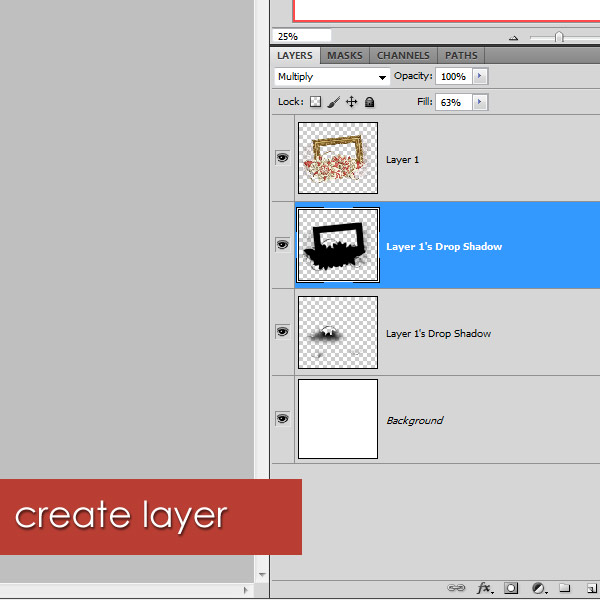This screenshot has height=600, width=600.
Task: Select the unselected Layer 1's Drop Shadow name
Action: tap(438, 334)
